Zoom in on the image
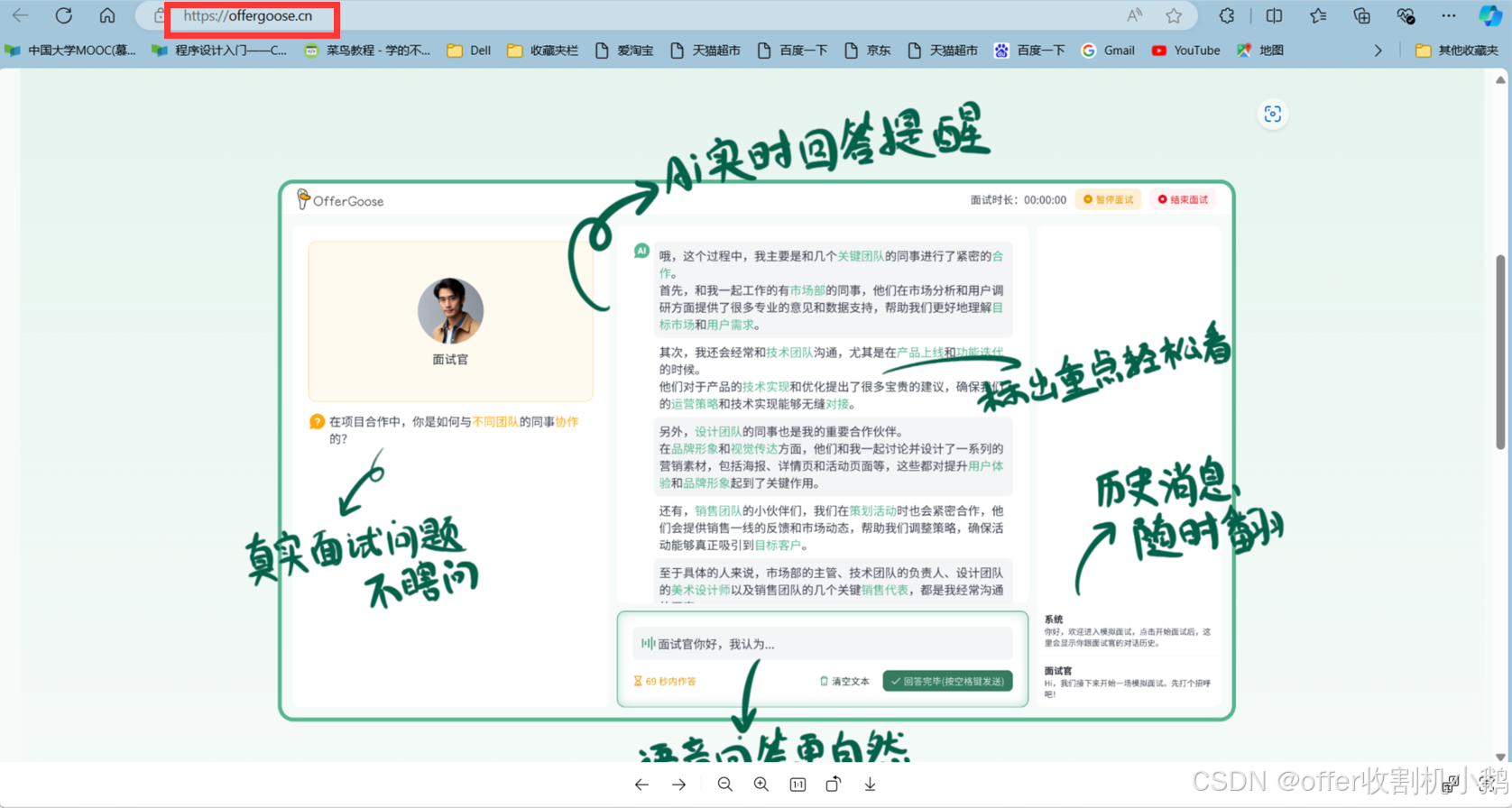This screenshot has height=808, width=1512. [x=761, y=785]
